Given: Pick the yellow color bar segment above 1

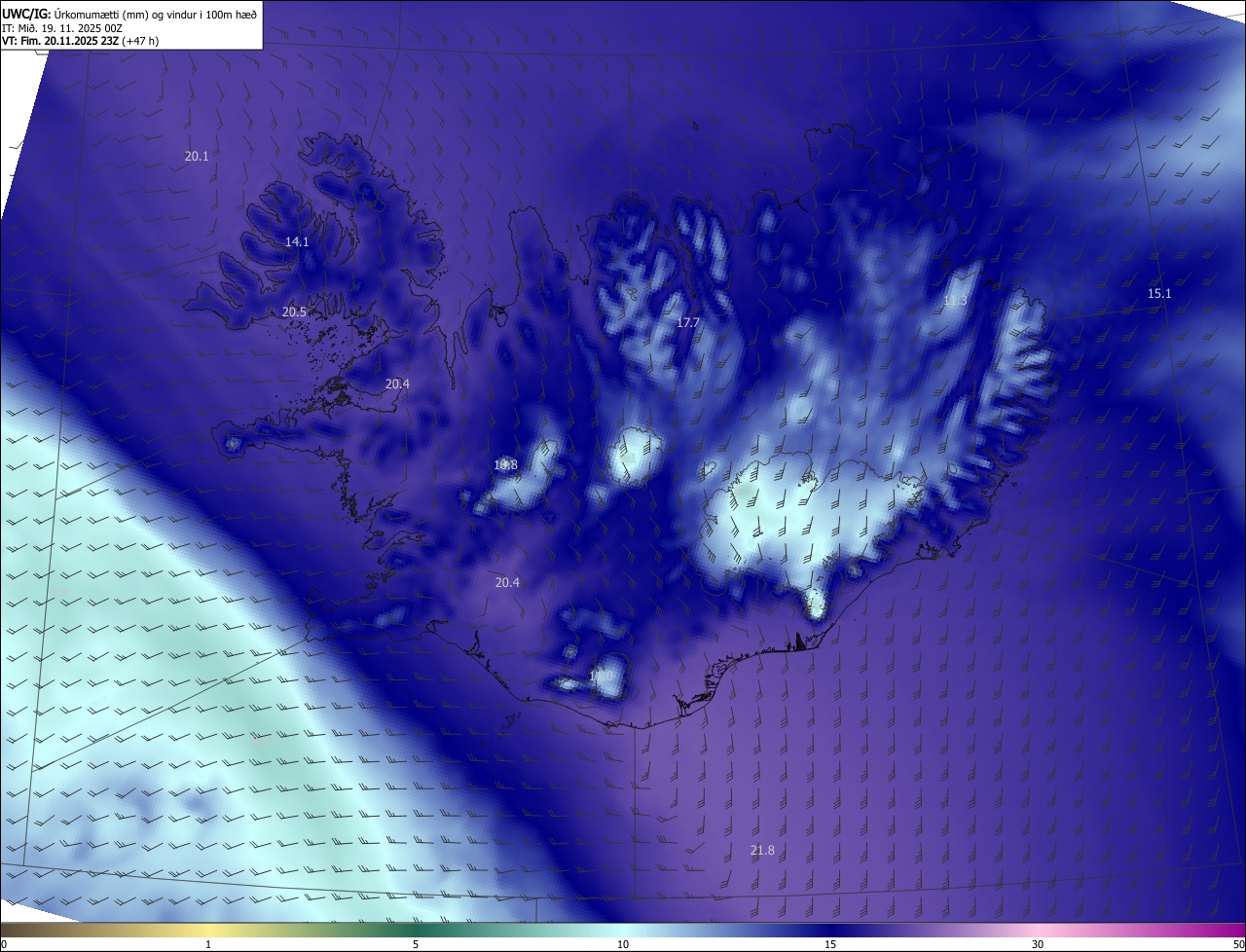Looking at the screenshot, I should coord(208,931).
